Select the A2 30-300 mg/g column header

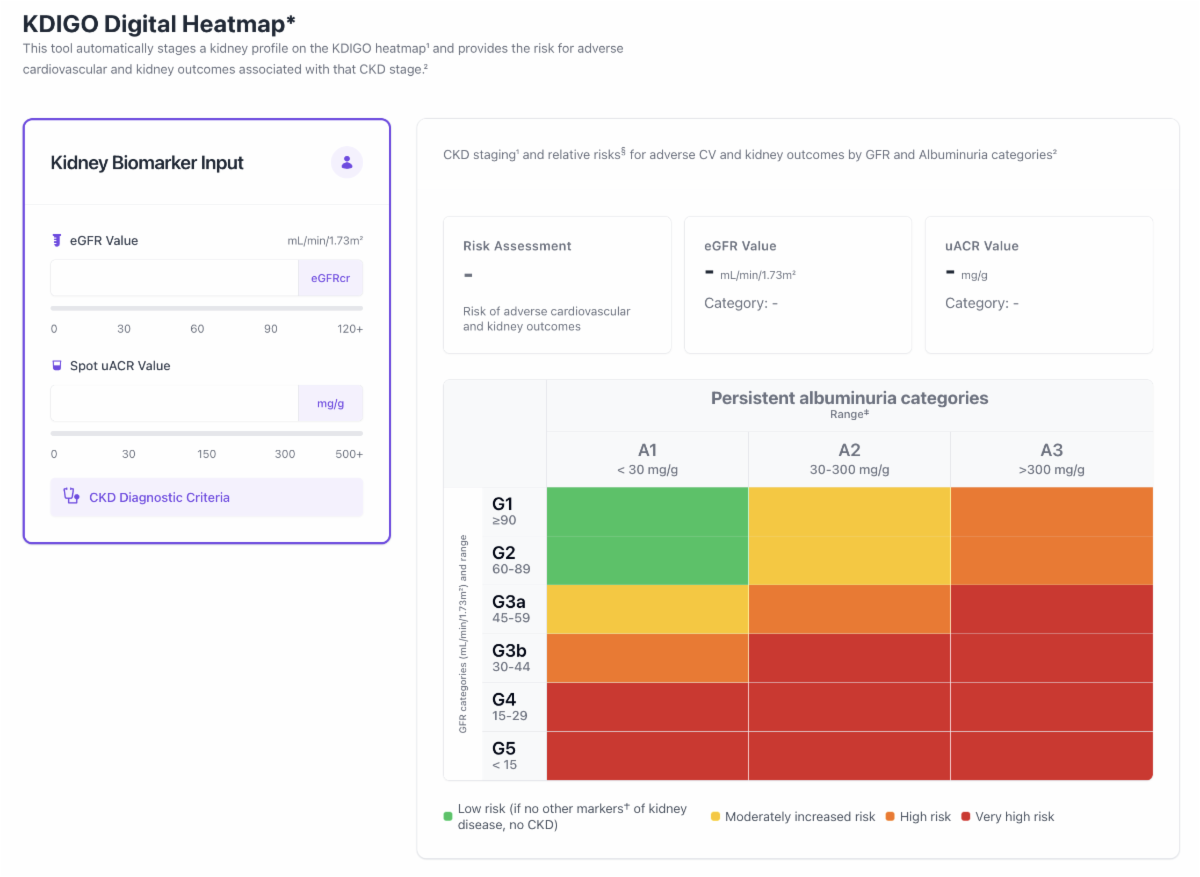tap(849, 459)
